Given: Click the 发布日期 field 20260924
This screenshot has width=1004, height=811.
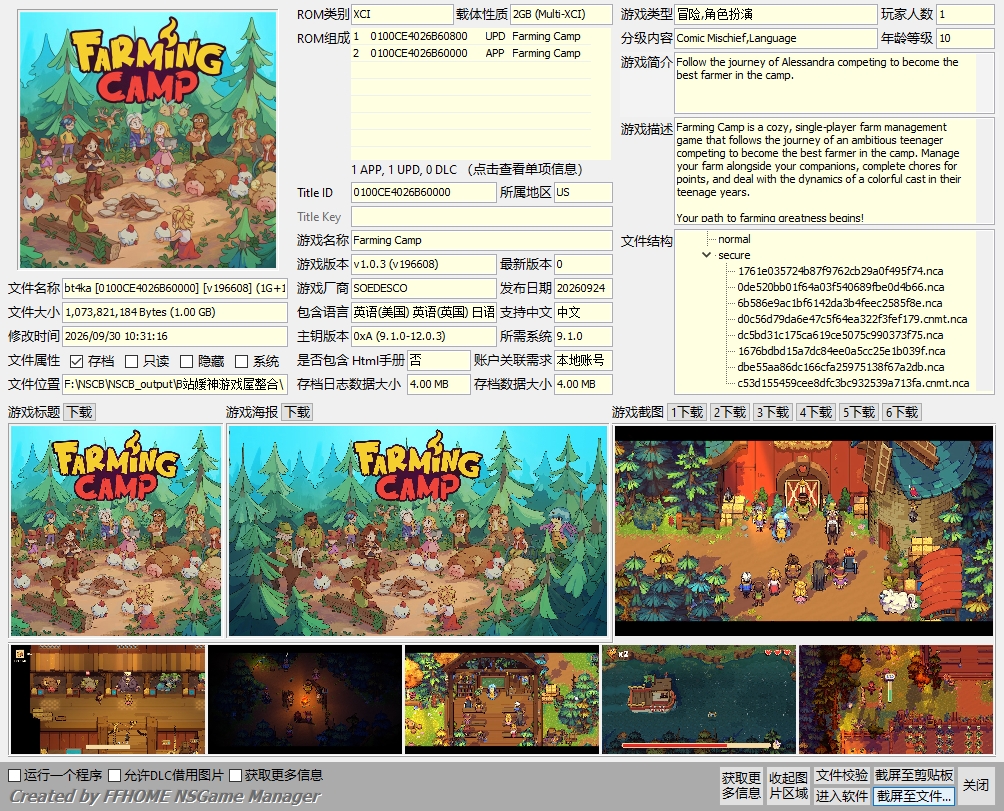Looking at the screenshot, I should coord(583,288).
